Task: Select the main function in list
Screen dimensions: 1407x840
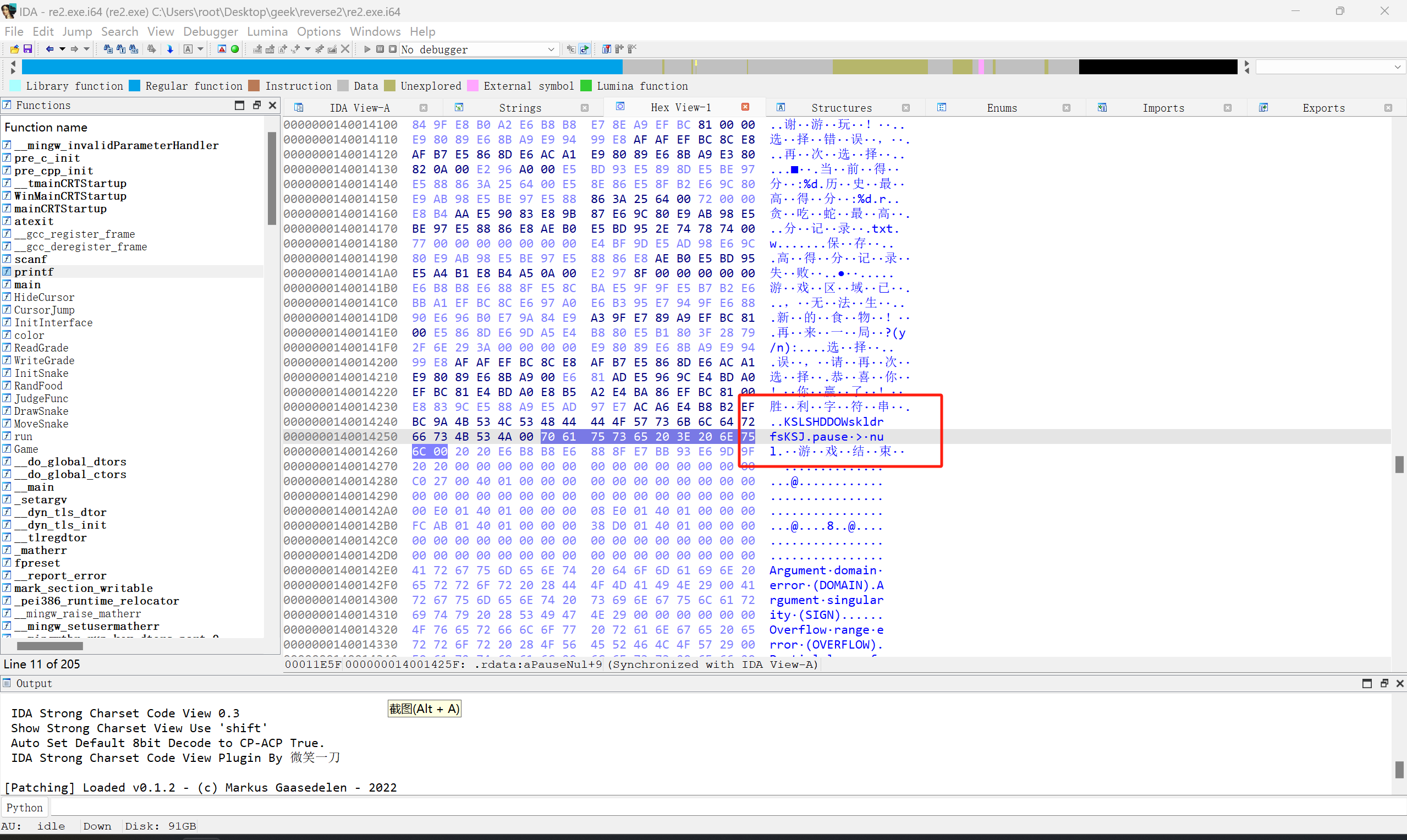Action: pyautogui.click(x=27, y=285)
